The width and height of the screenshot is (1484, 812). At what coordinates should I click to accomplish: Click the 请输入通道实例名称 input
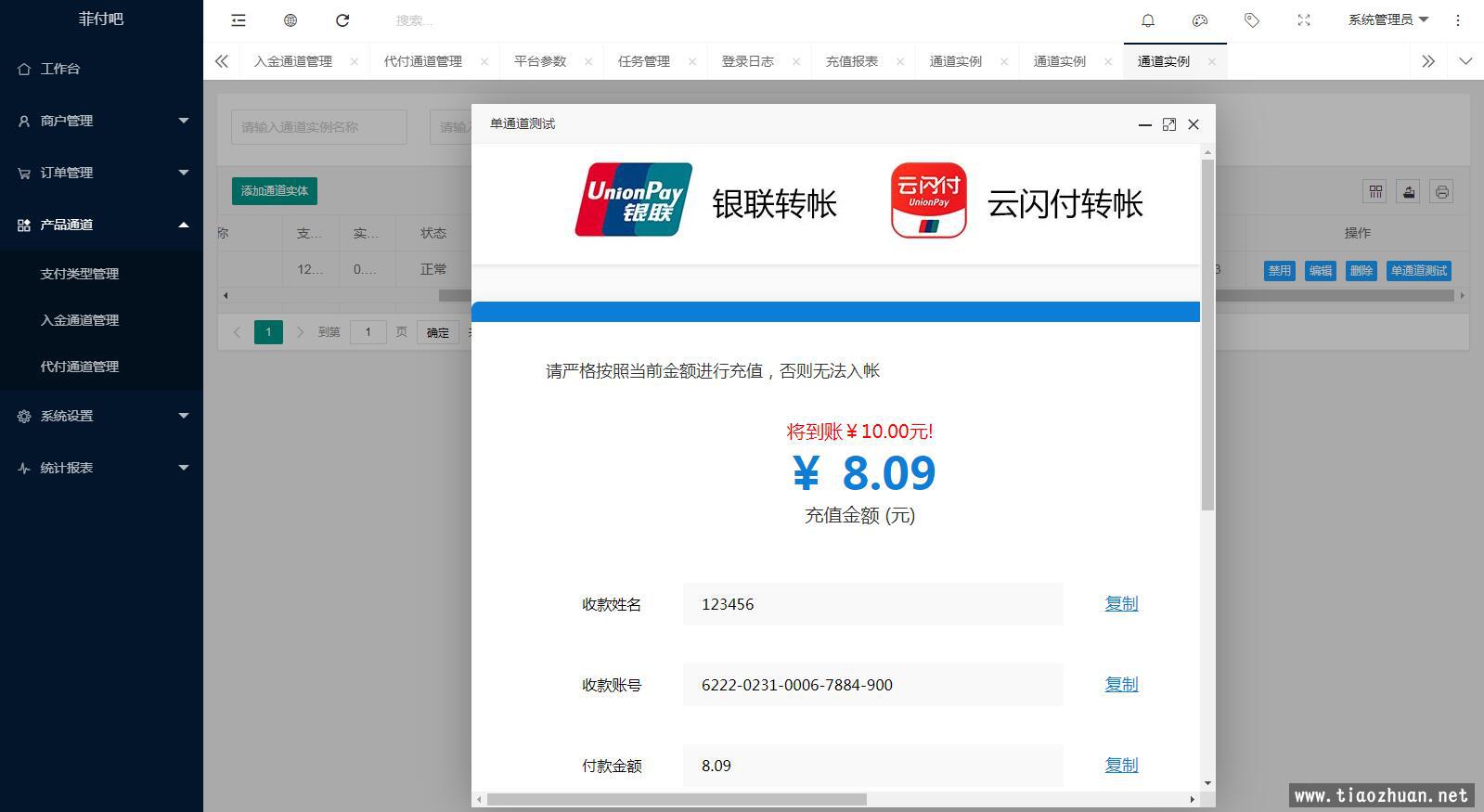click(x=319, y=127)
